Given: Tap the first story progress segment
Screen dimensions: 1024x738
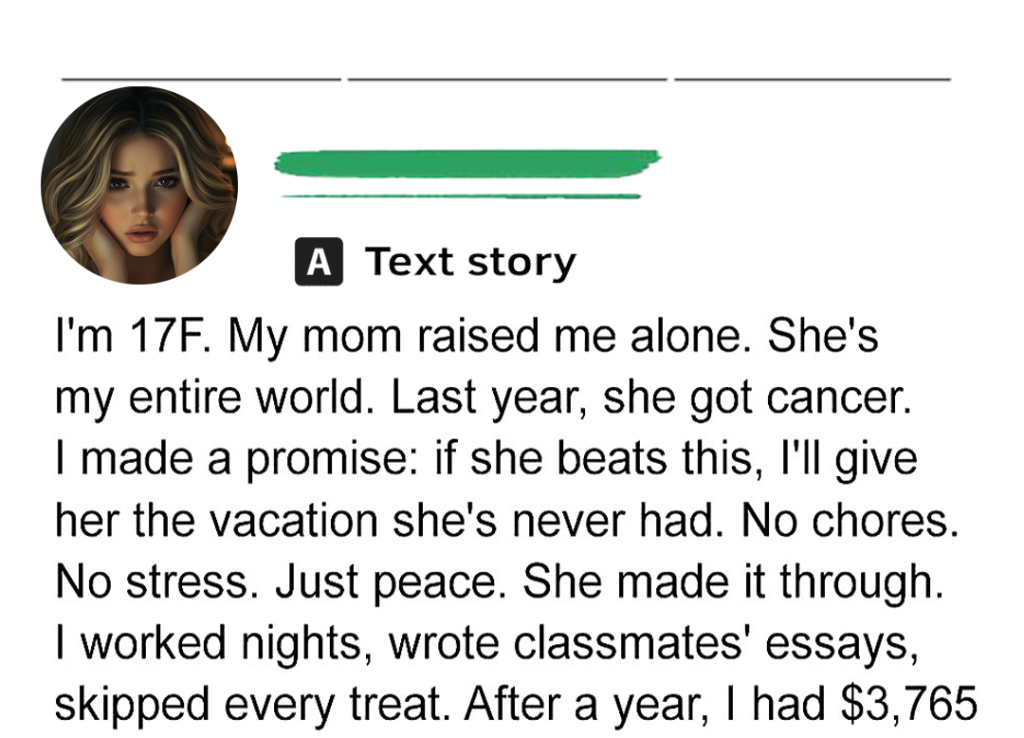Looking at the screenshot, I should click(x=201, y=79).
